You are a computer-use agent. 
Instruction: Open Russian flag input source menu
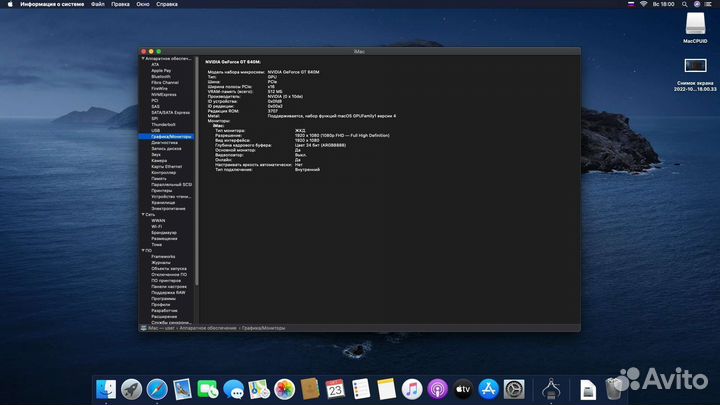pos(631,4)
